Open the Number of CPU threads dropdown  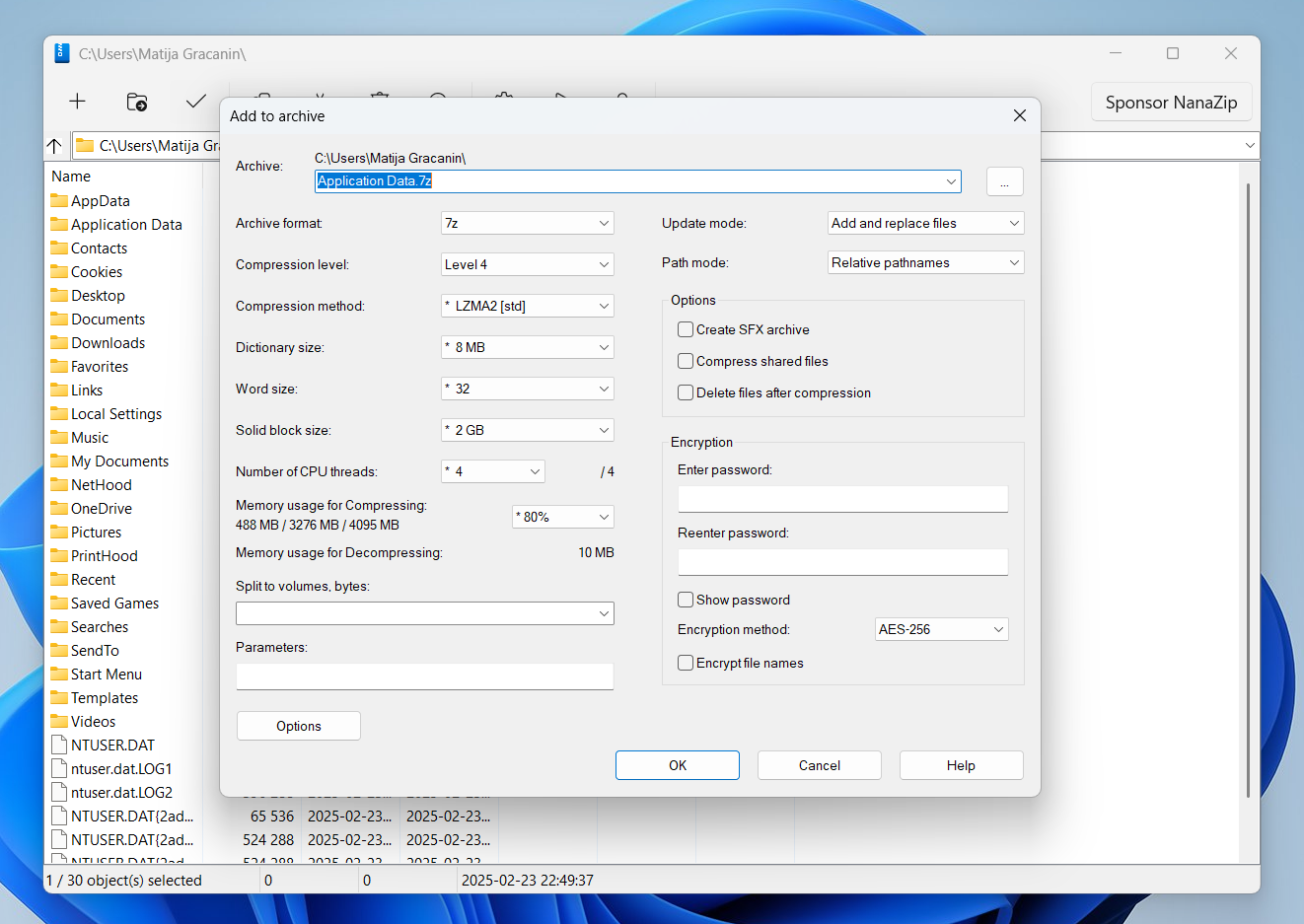tap(492, 471)
